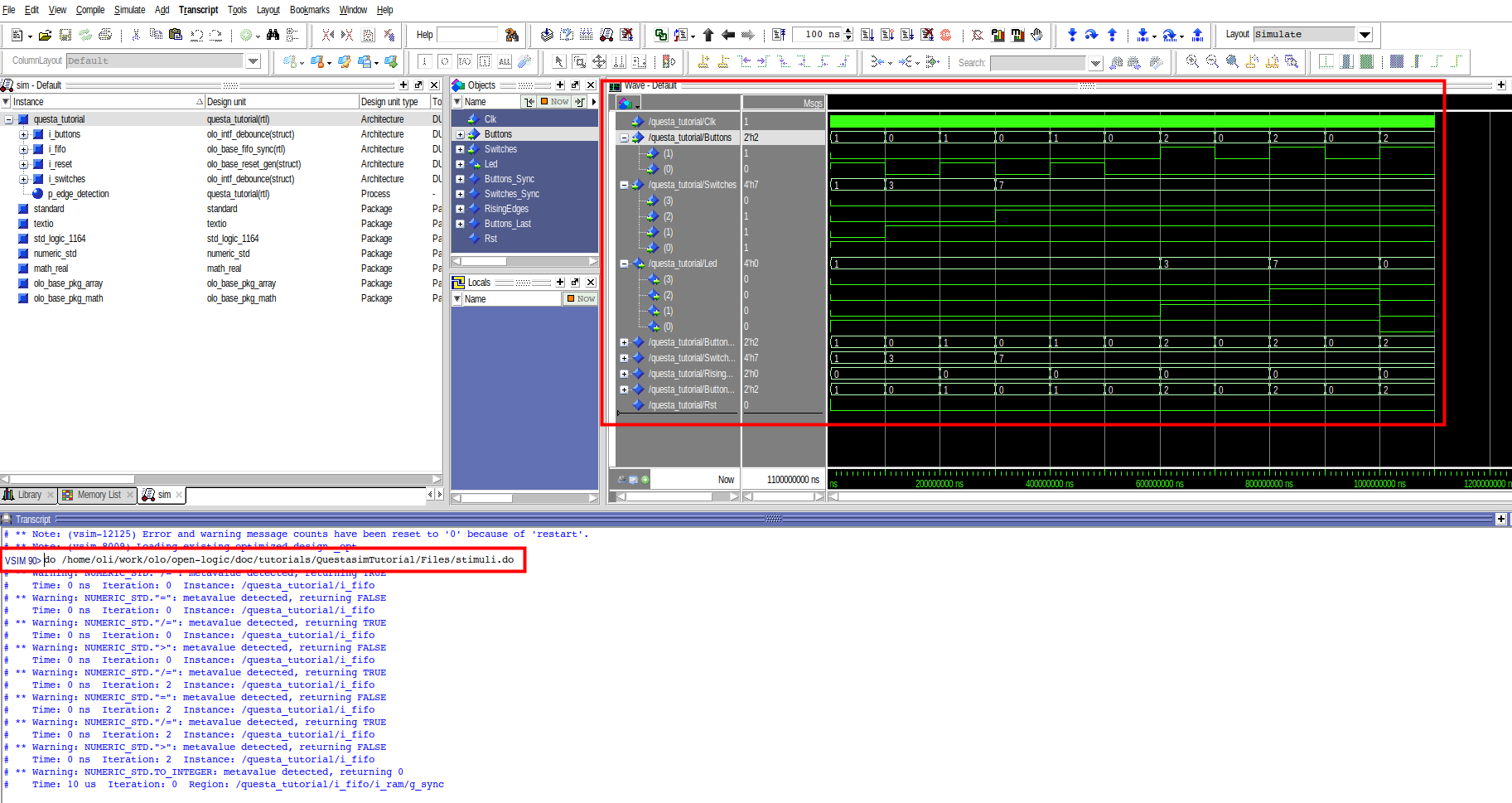Viewport: 1512px width, 803px height.
Task: Click the New file icon
Action: click(17, 35)
